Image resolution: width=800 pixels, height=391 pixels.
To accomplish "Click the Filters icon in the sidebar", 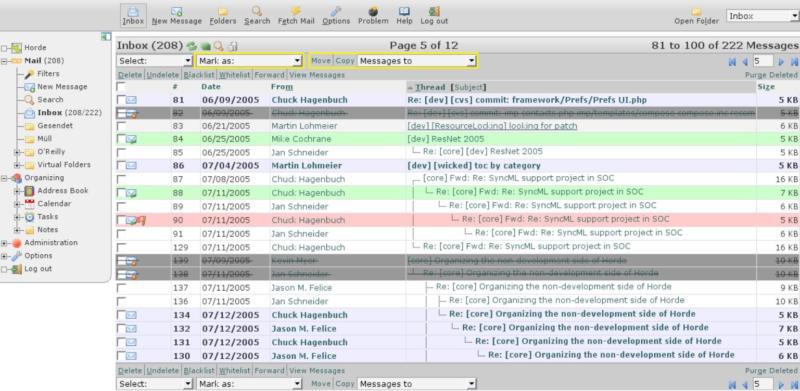I will coord(29,74).
